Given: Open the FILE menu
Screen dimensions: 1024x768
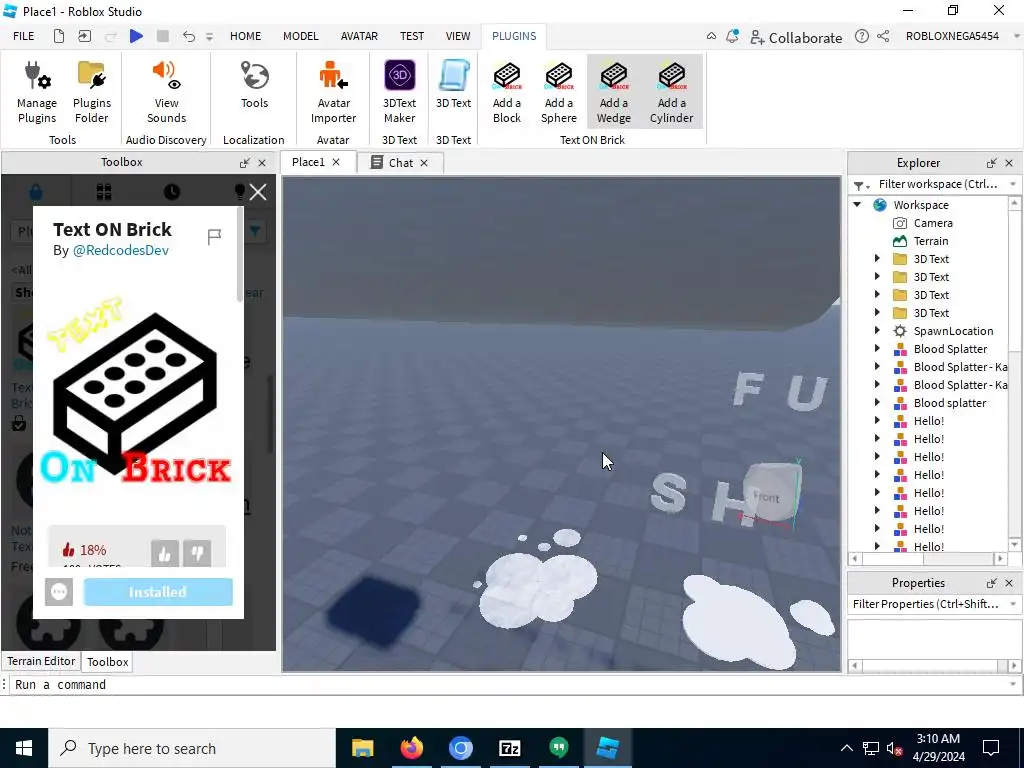Looking at the screenshot, I should 24,36.
